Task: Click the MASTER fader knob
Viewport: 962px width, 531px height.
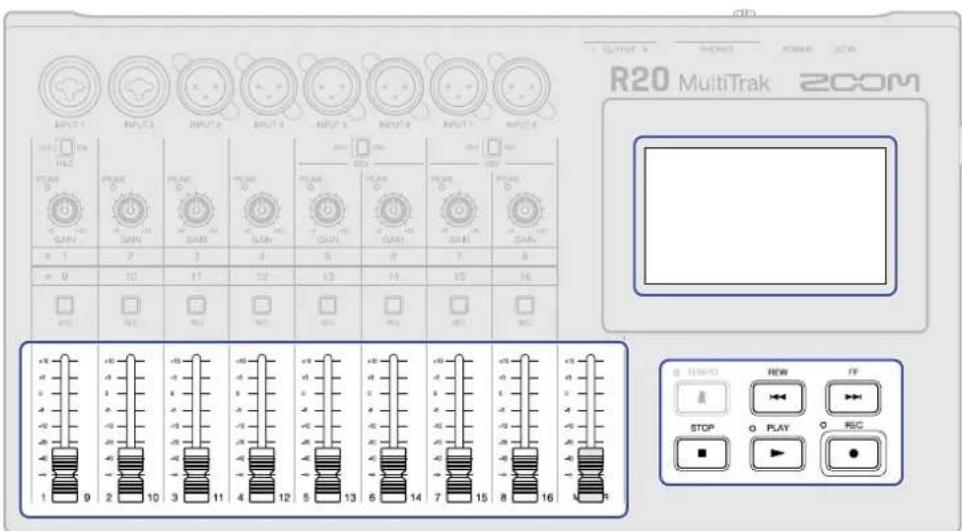Action: coord(590,475)
